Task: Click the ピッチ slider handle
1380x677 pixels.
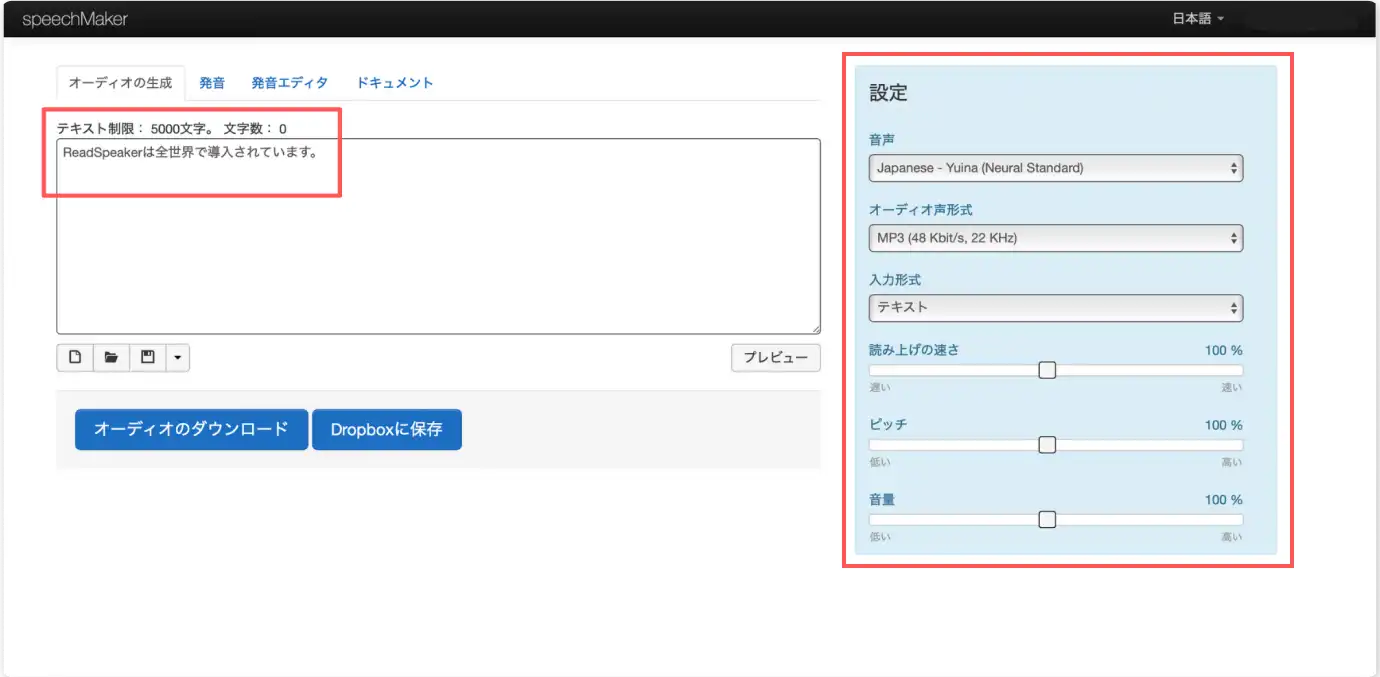Action: click(1047, 445)
